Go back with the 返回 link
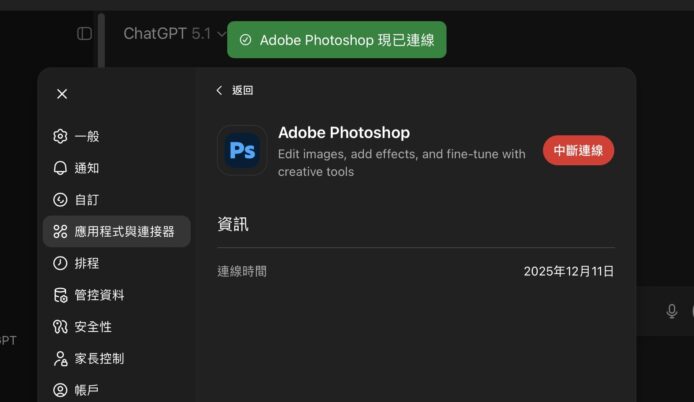This screenshot has width=694, height=402. click(235, 90)
